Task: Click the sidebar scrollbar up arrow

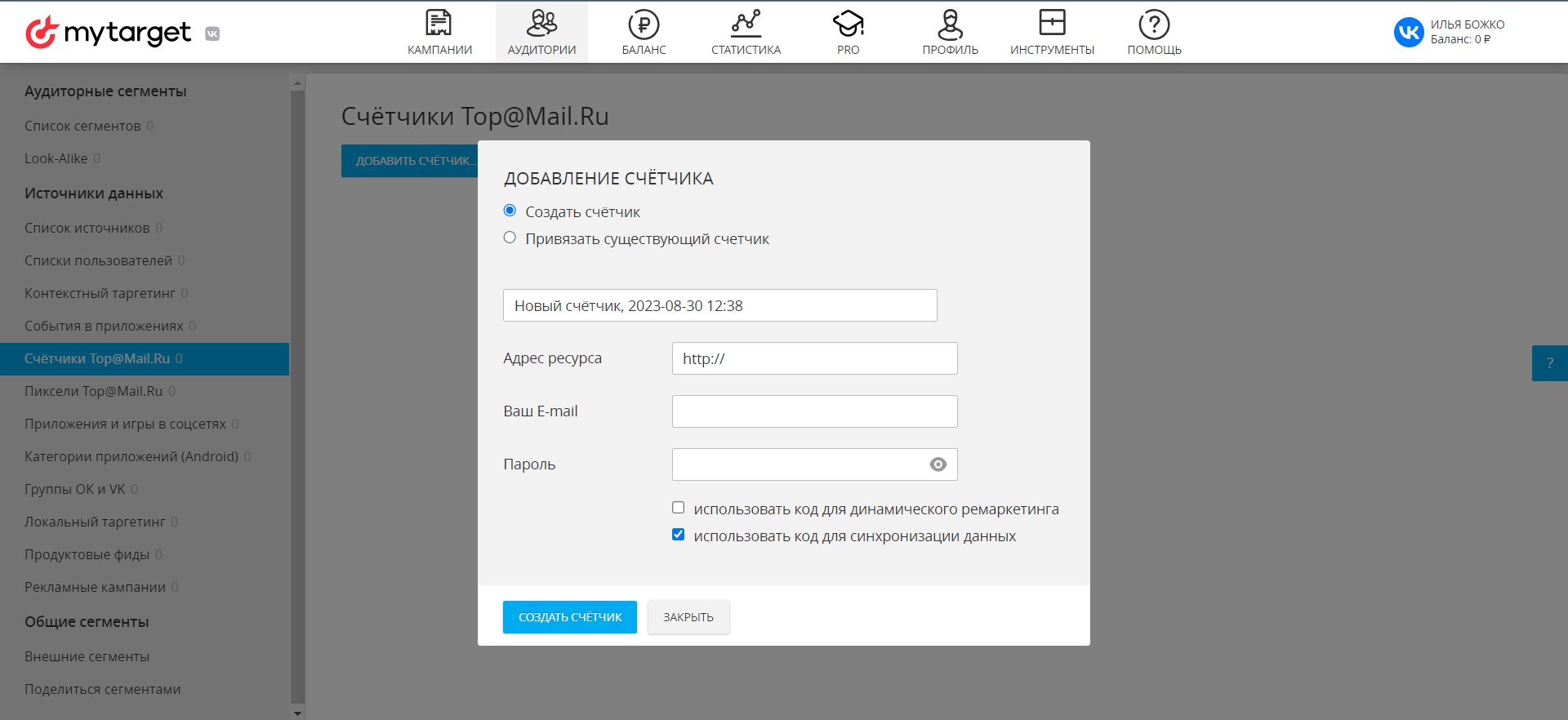Action: (x=297, y=82)
